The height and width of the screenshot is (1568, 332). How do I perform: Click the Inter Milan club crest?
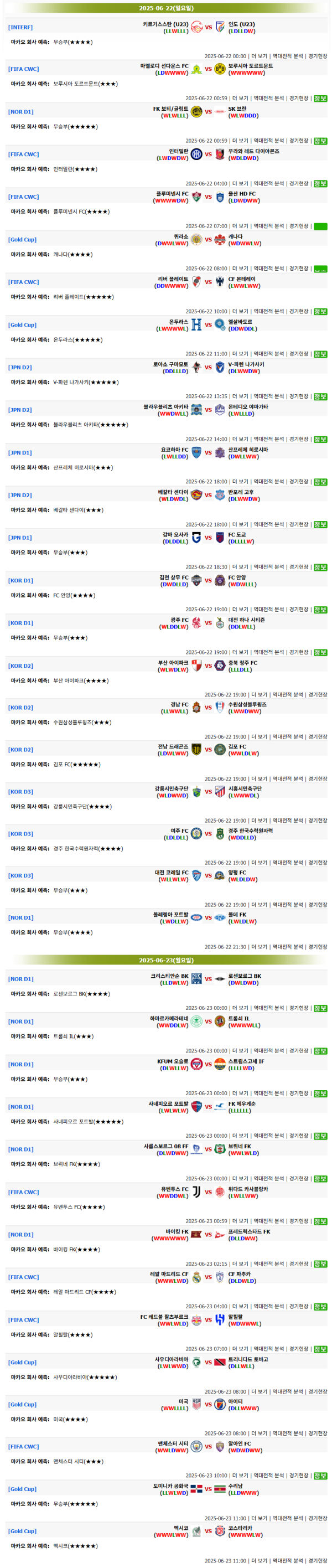196,154
